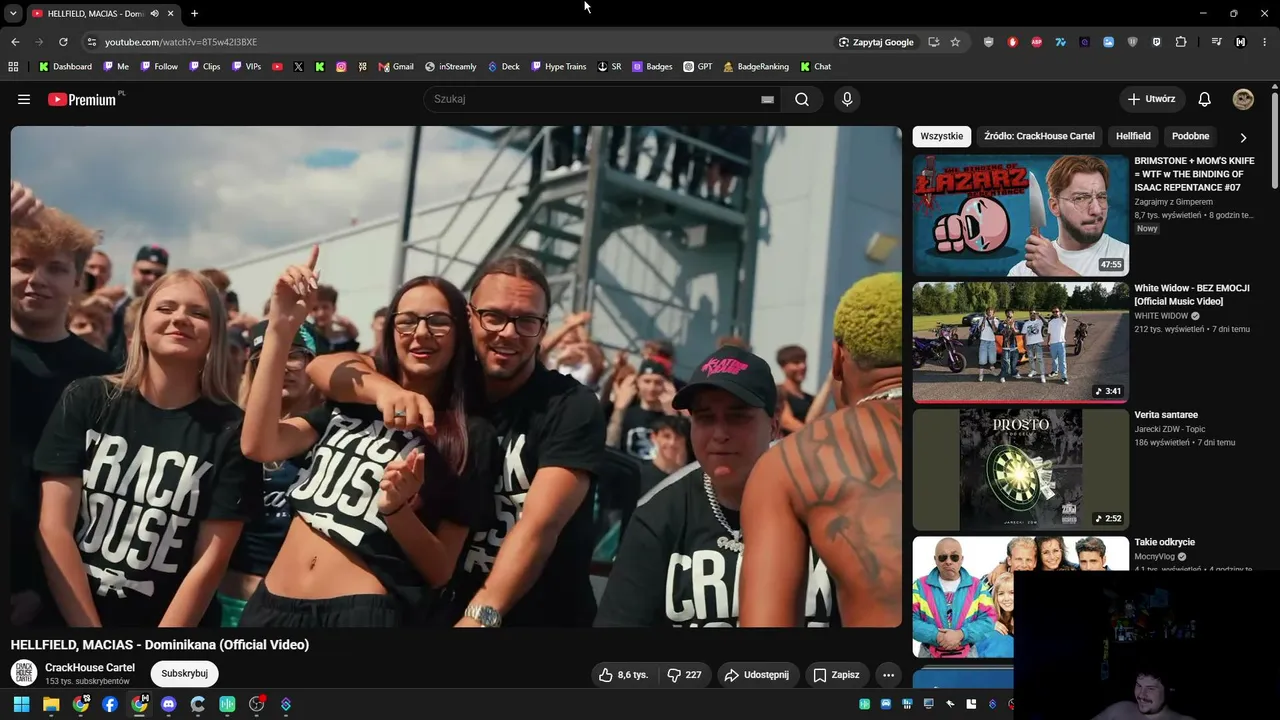Open the White Widow BEZ EMOCJI thumbnail
This screenshot has width=1280, height=720.
(1020, 342)
